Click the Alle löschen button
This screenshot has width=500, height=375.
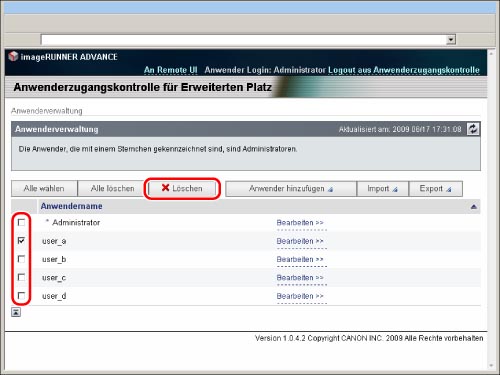tap(112, 189)
